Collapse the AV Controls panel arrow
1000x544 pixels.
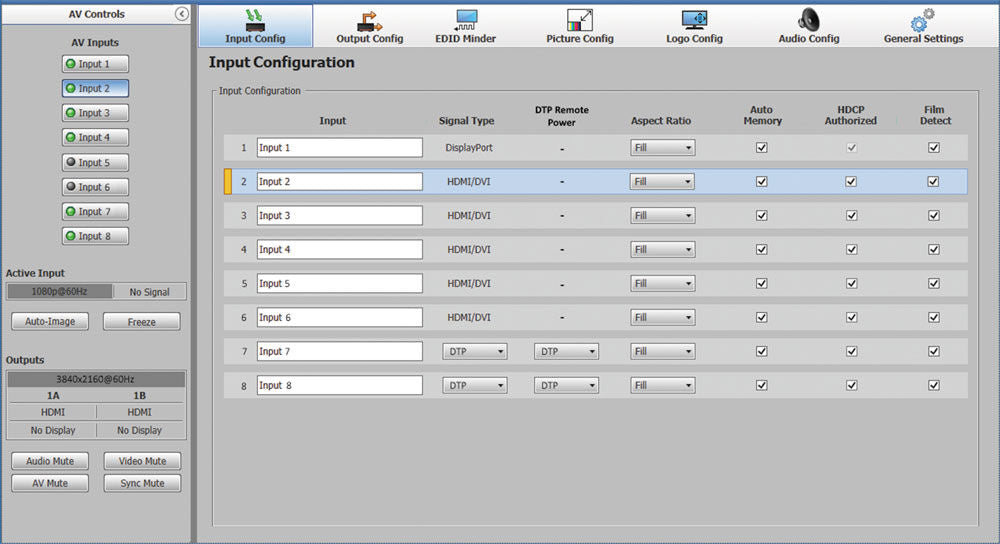[181, 14]
